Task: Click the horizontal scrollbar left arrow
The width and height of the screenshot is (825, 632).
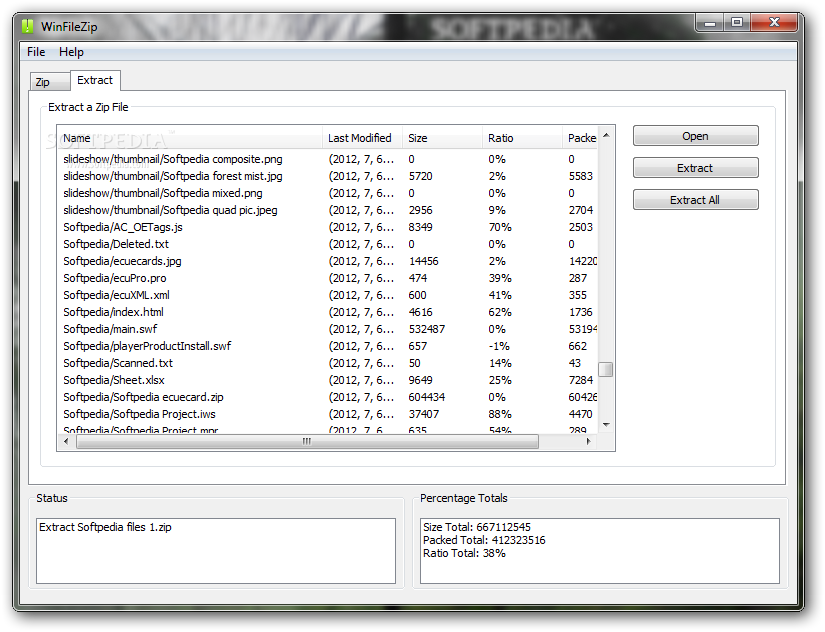Action: point(66,442)
